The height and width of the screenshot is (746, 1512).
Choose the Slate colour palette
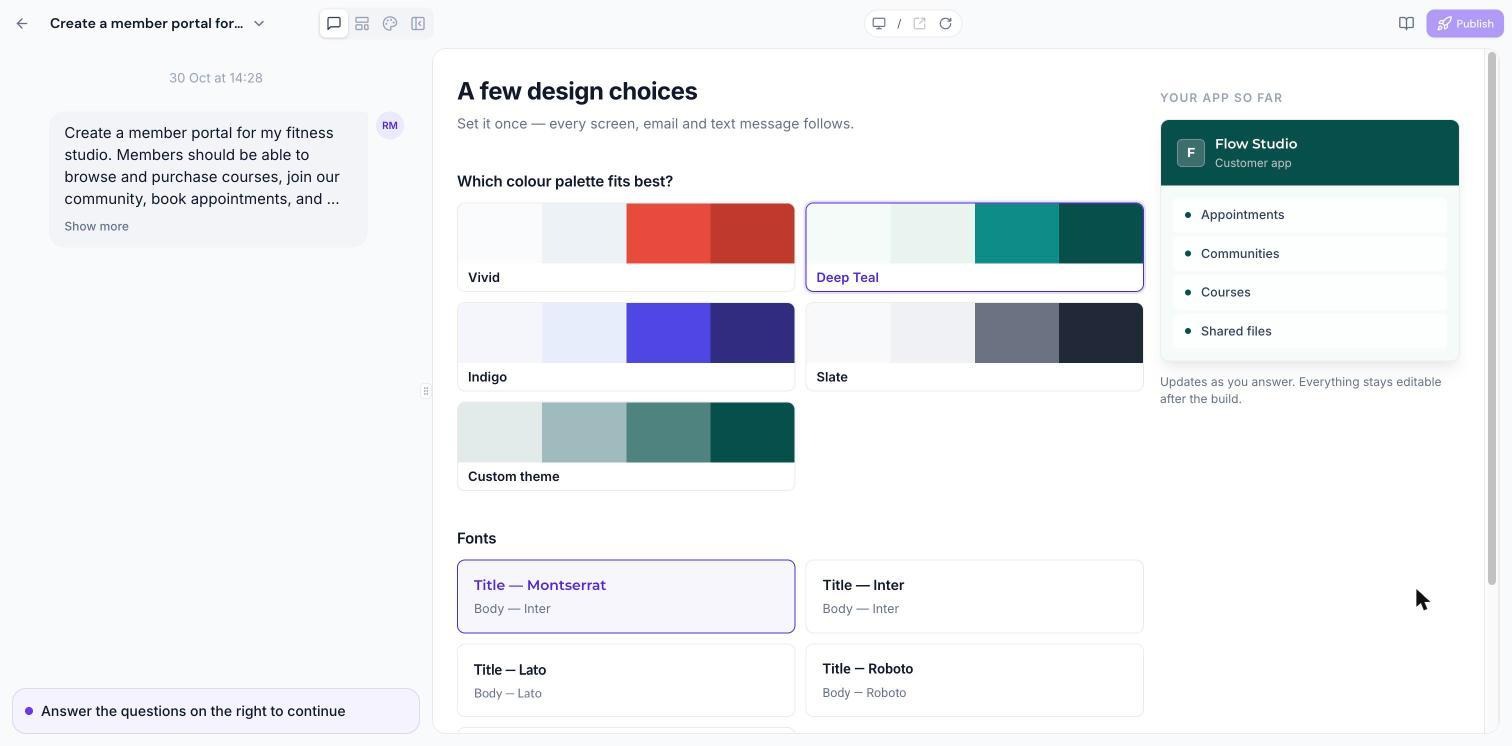pos(974,346)
